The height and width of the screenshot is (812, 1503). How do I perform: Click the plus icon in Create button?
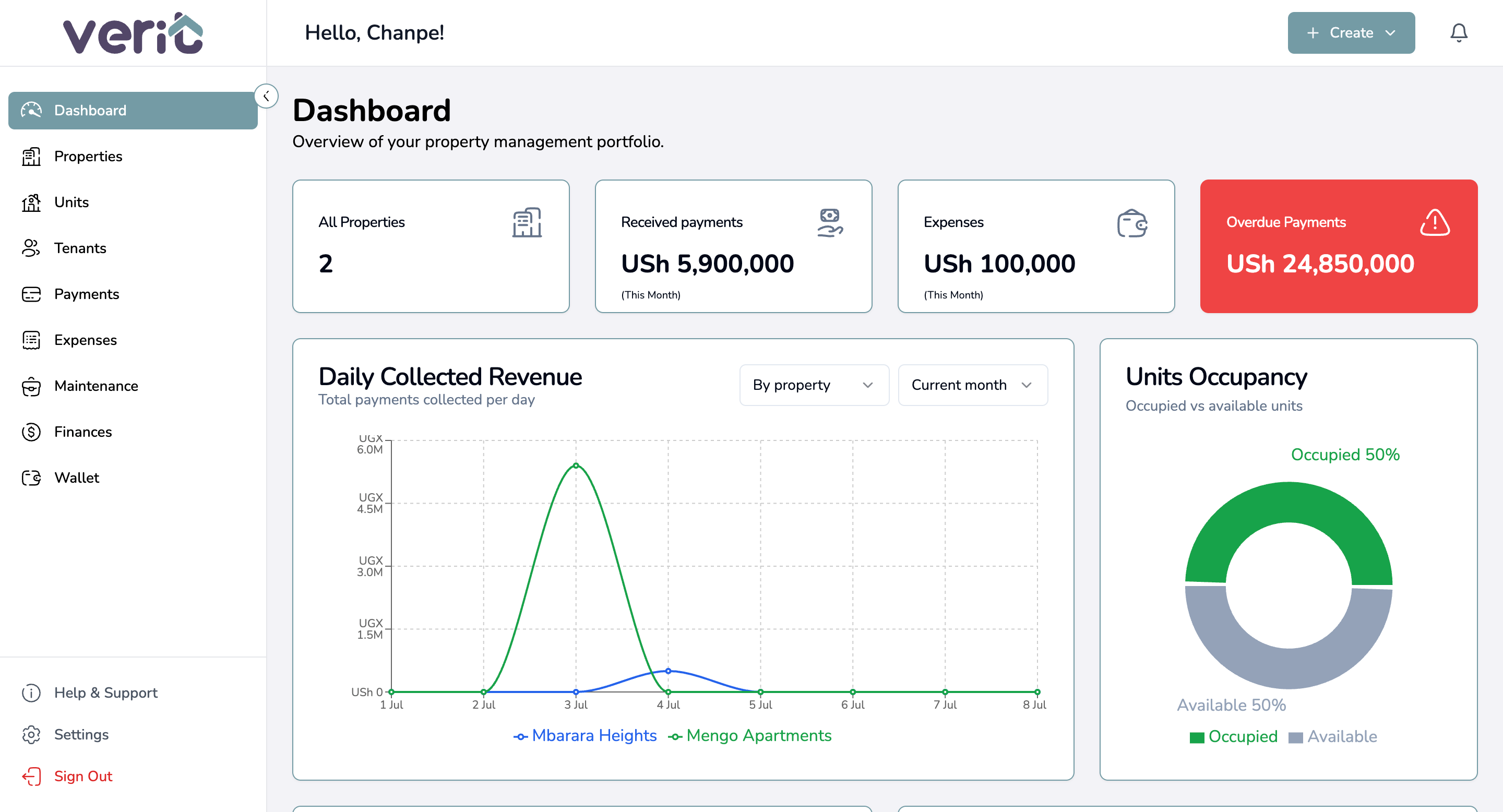(1313, 33)
